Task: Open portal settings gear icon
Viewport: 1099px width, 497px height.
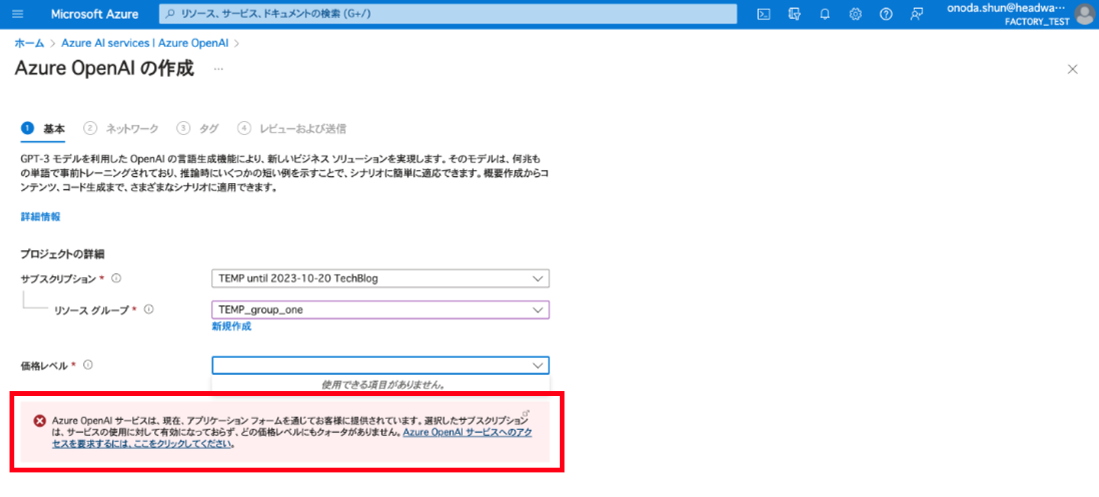Action: pyautogui.click(x=855, y=14)
